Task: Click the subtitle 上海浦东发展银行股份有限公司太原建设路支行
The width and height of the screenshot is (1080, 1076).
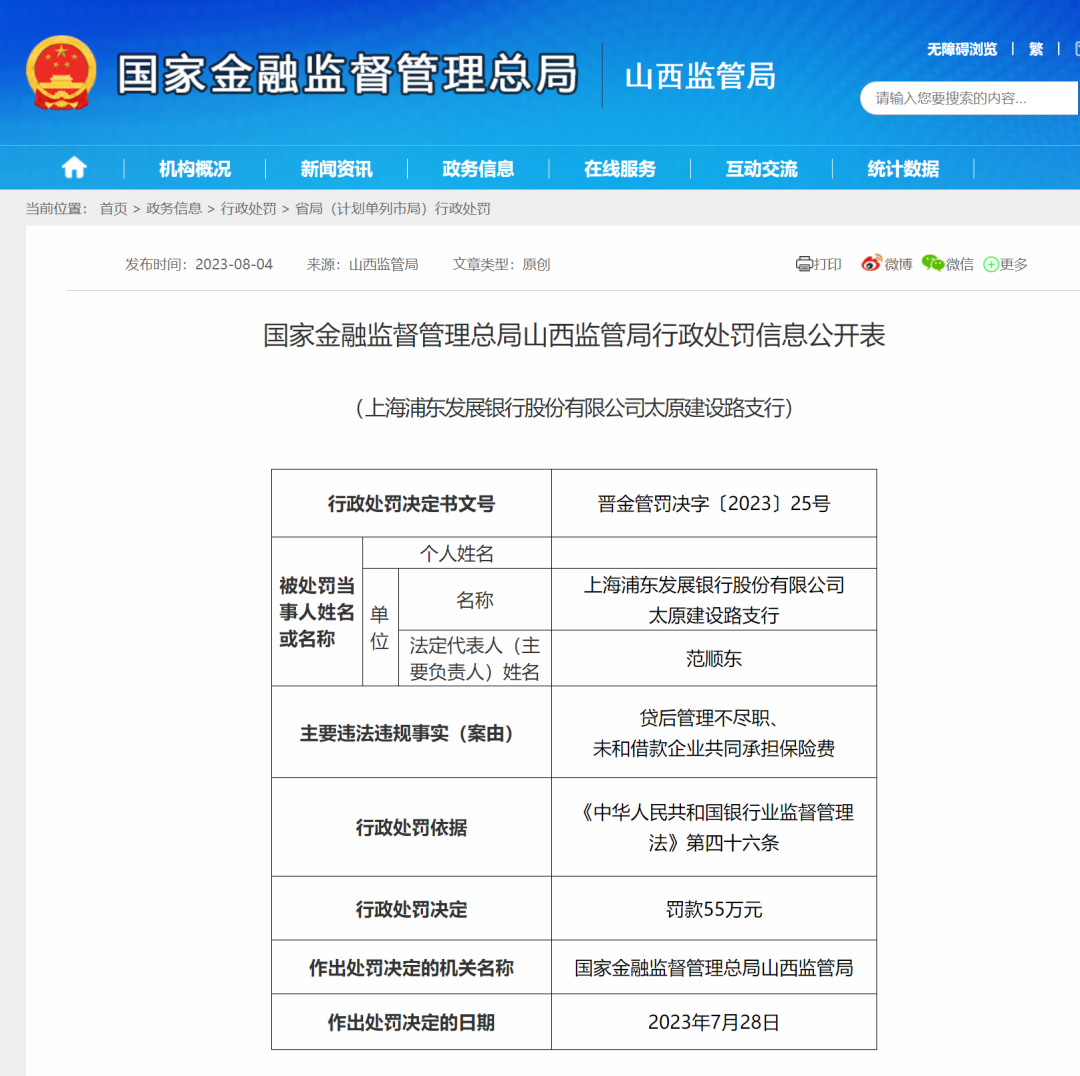Action: (x=574, y=408)
